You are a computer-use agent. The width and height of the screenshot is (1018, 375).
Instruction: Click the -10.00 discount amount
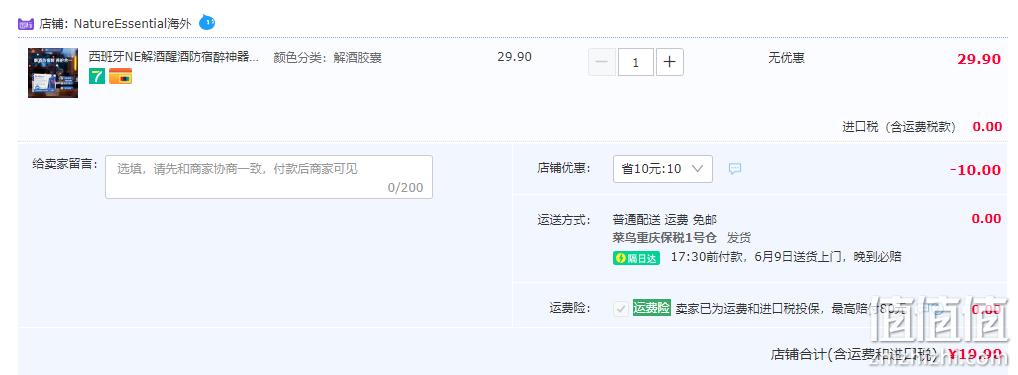(x=975, y=170)
